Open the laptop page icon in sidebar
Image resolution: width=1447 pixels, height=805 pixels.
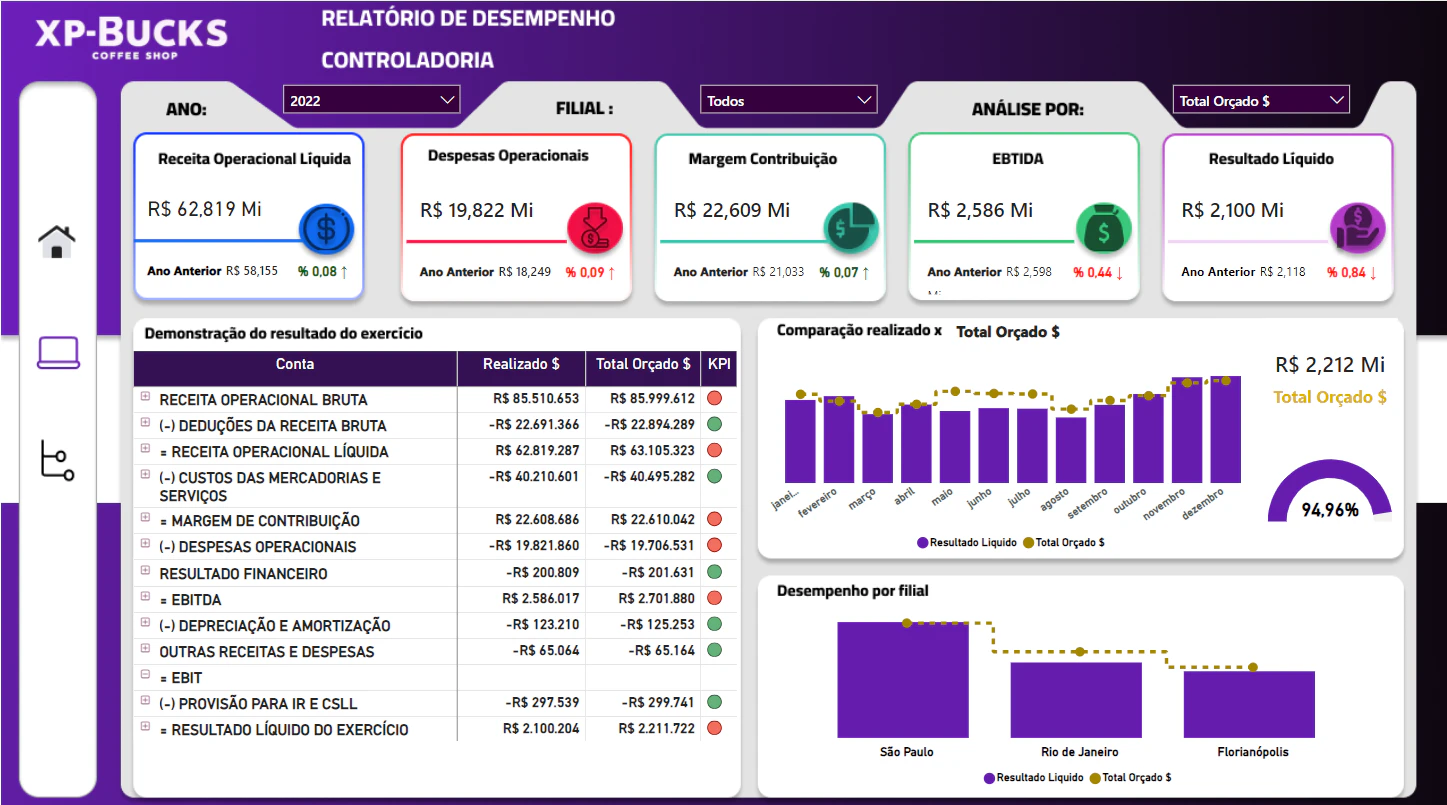click(x=58, y=352)
